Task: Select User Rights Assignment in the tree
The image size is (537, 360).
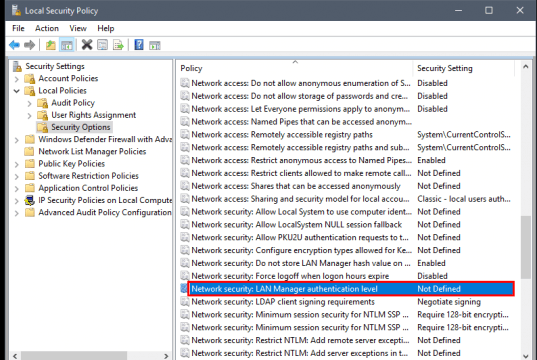Action: (x=93, y=115)
